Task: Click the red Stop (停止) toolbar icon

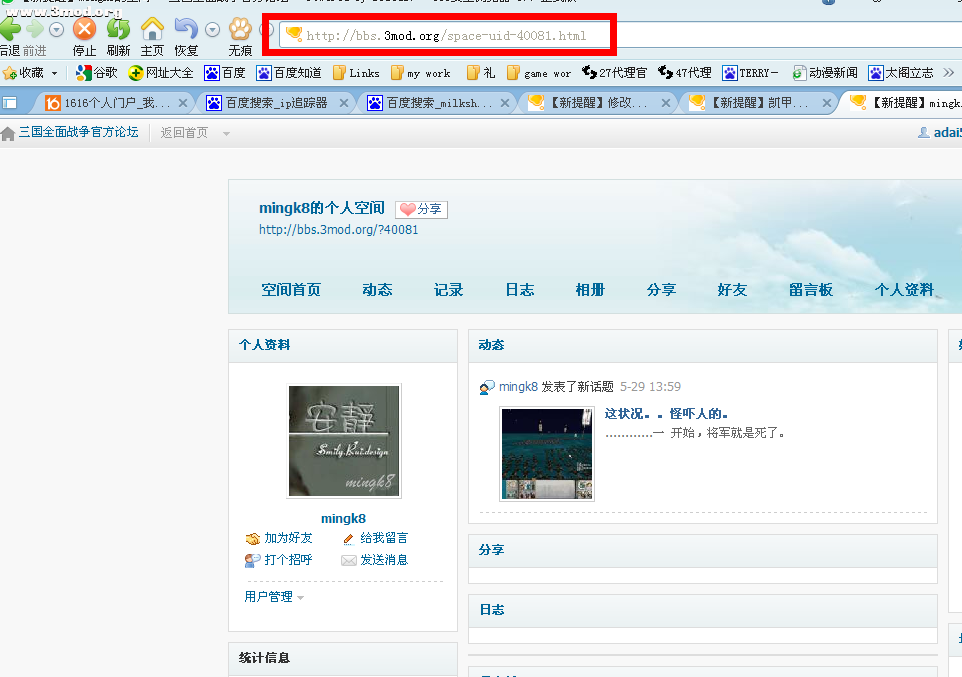Action: pos(85,30)
